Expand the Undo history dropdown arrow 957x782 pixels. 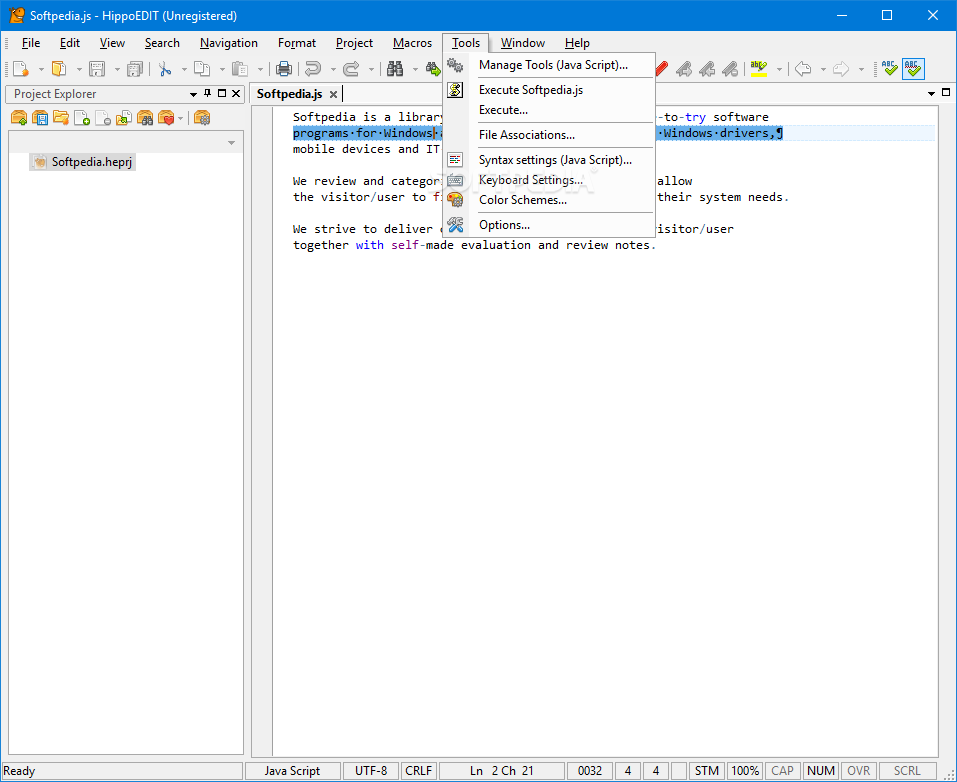pos(333,70)
